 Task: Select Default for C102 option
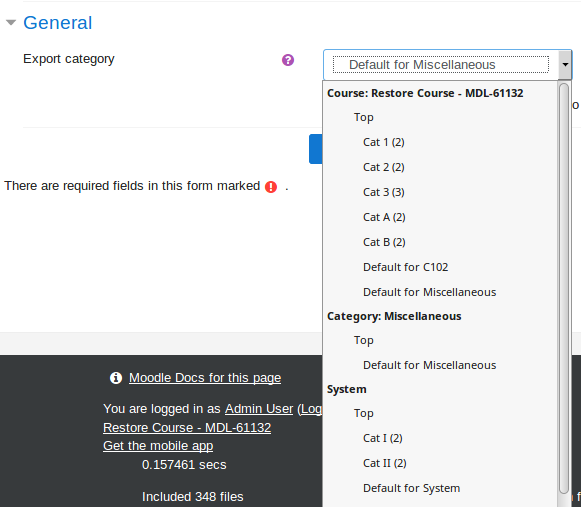click(406, 267)
